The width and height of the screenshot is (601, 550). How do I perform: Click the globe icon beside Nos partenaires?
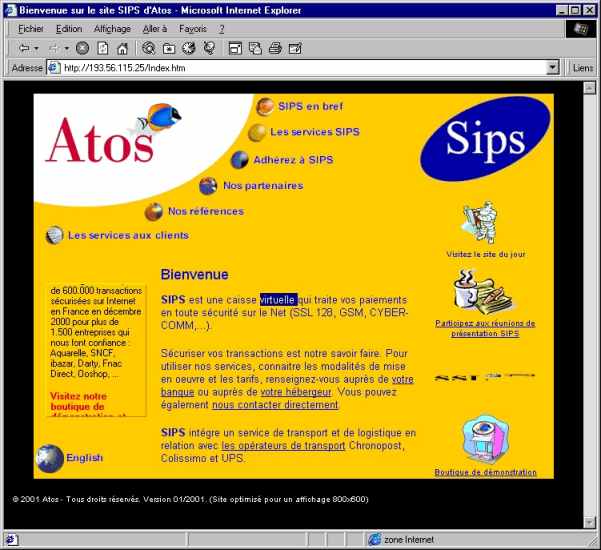[209, 186]
